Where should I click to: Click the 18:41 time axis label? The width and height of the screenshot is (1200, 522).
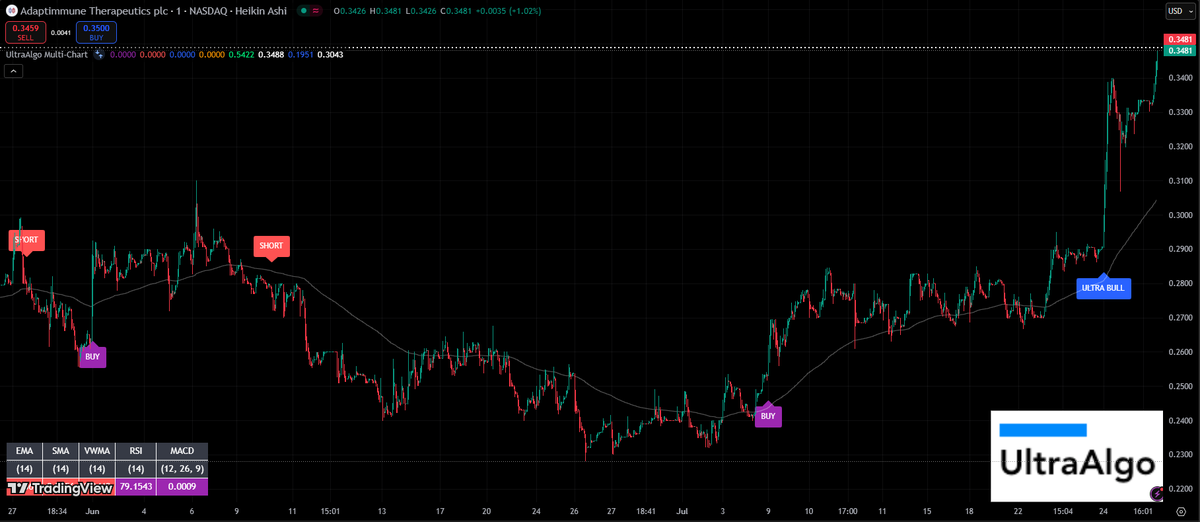click(647, 511)
